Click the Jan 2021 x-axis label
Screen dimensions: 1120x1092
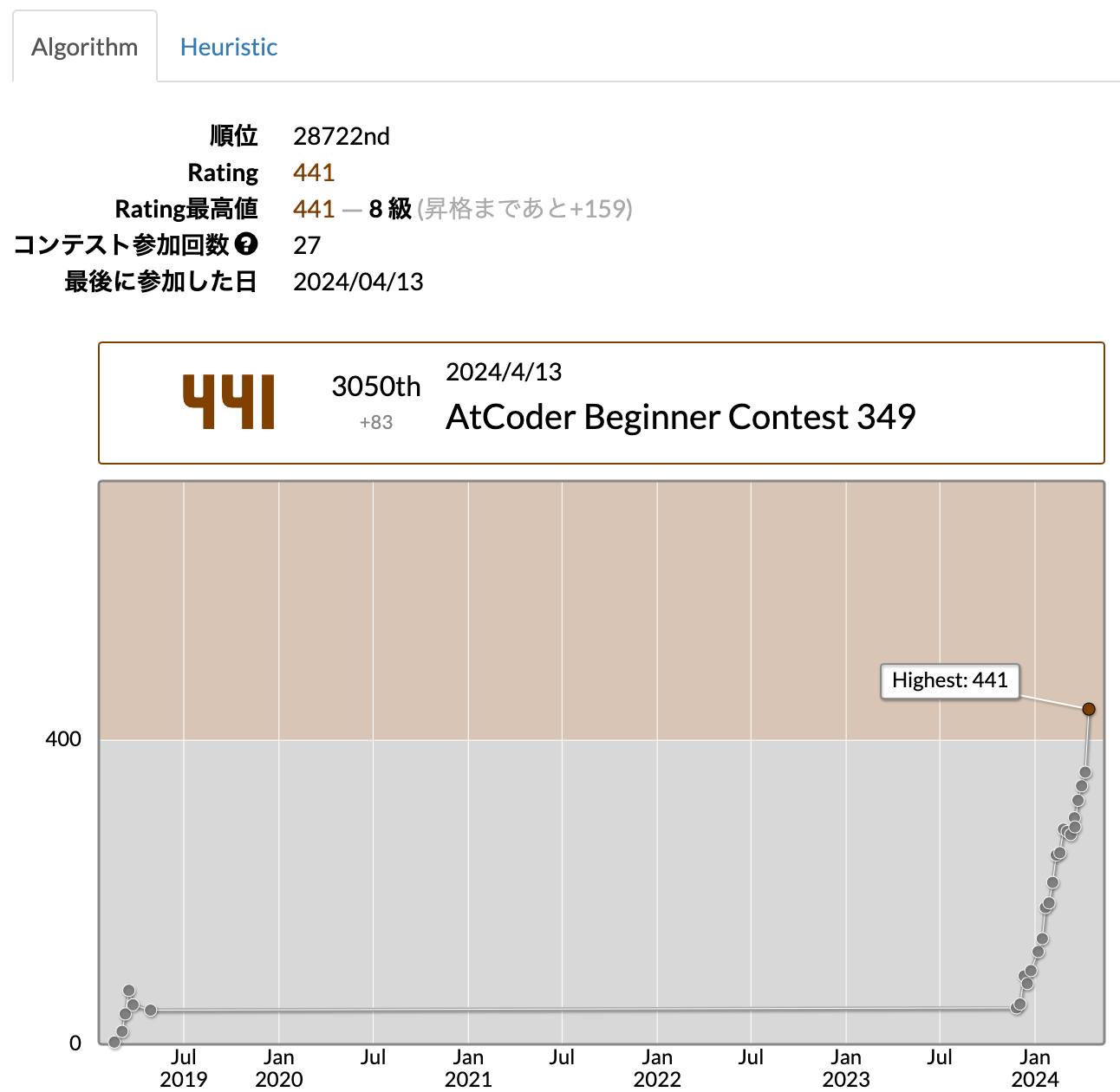pyautogui.click(x=468, y=1068)
